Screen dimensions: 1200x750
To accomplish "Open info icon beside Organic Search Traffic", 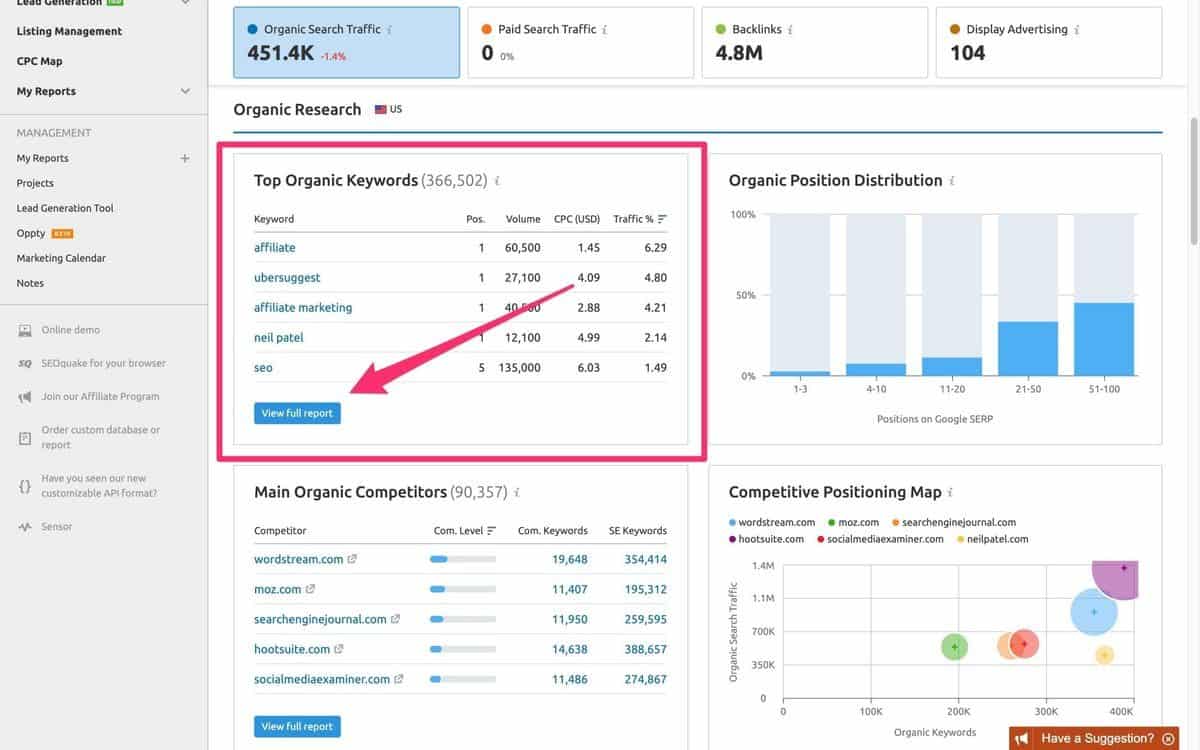I will [390, 30].
